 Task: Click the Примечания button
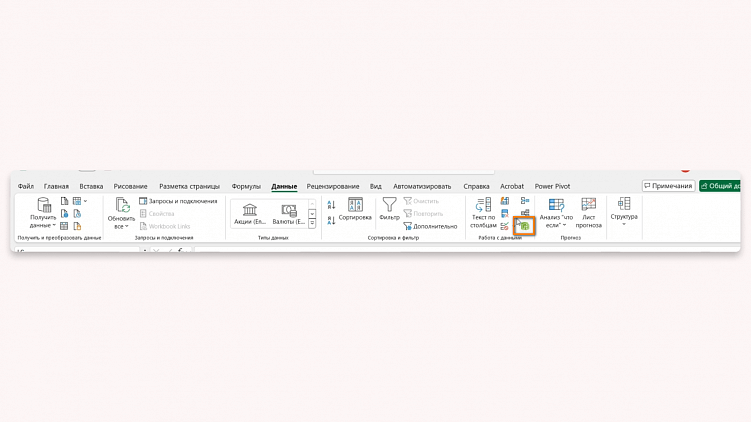pos(668,186)
